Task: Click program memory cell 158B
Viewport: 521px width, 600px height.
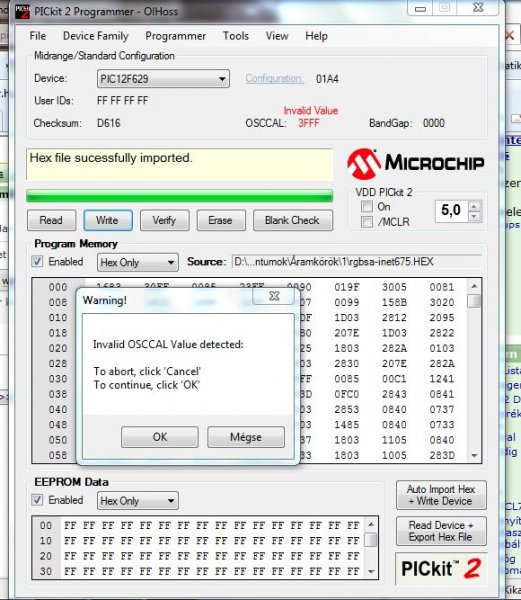Action: point(394,302)
